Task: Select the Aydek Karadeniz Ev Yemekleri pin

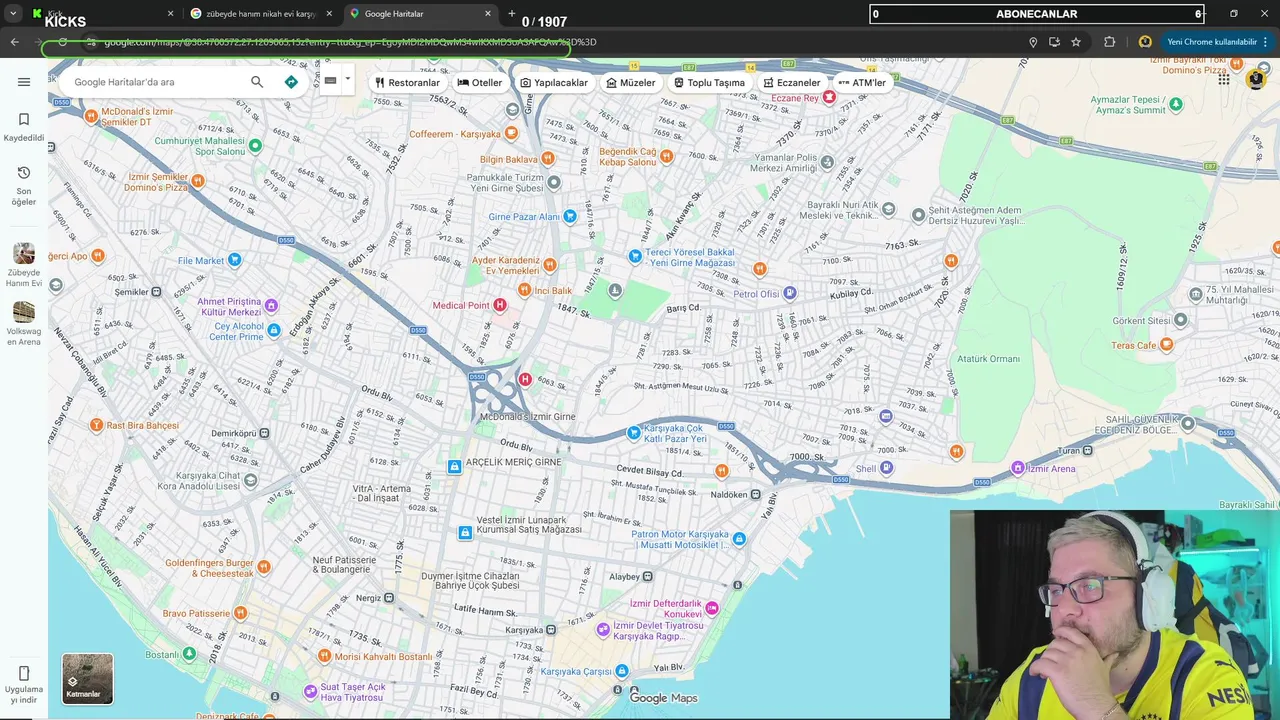Action: point(550,265)
